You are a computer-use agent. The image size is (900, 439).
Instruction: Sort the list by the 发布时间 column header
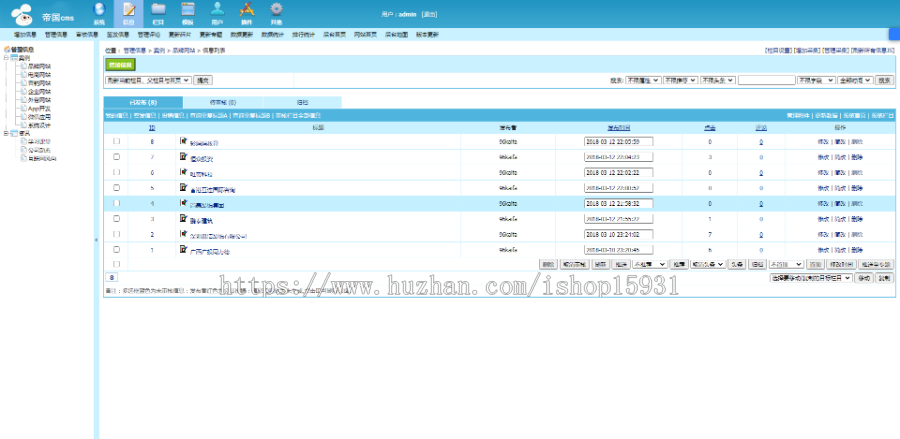pos(619,127)
